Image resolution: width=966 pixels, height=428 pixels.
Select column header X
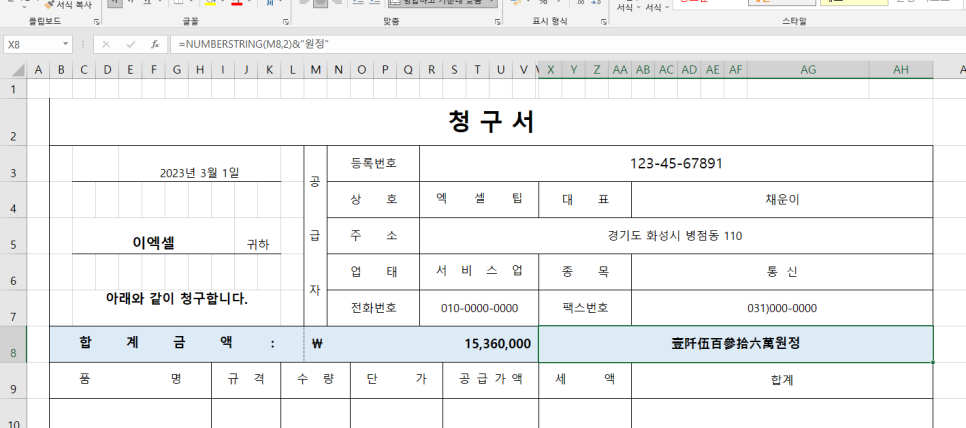coord(550,70)
